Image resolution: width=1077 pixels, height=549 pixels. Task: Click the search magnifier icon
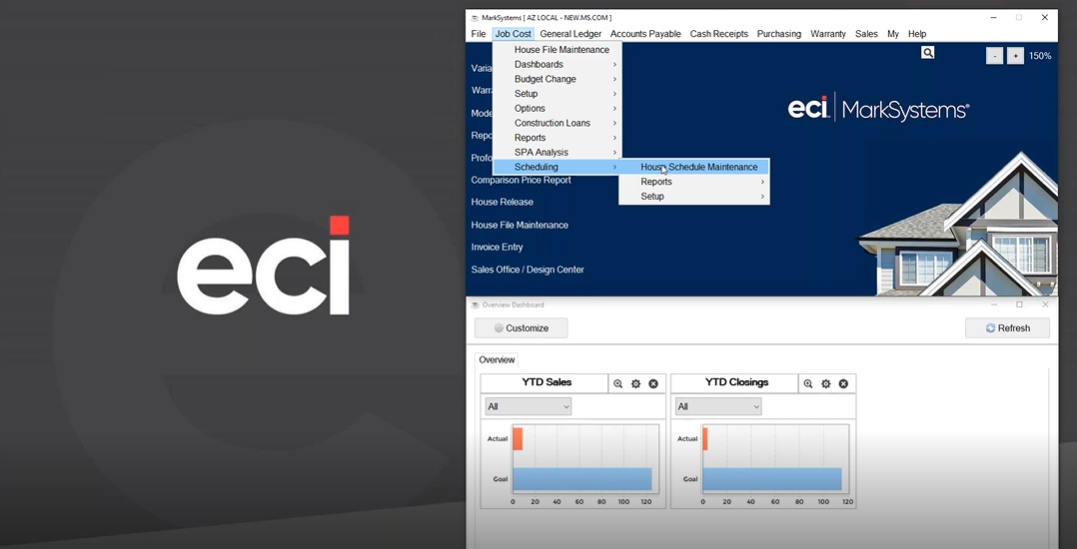(x=927, y=52)
